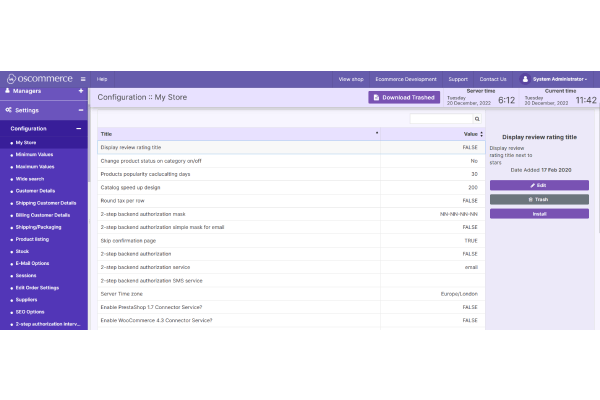Click the oscommerce logo

click(40, 79)
